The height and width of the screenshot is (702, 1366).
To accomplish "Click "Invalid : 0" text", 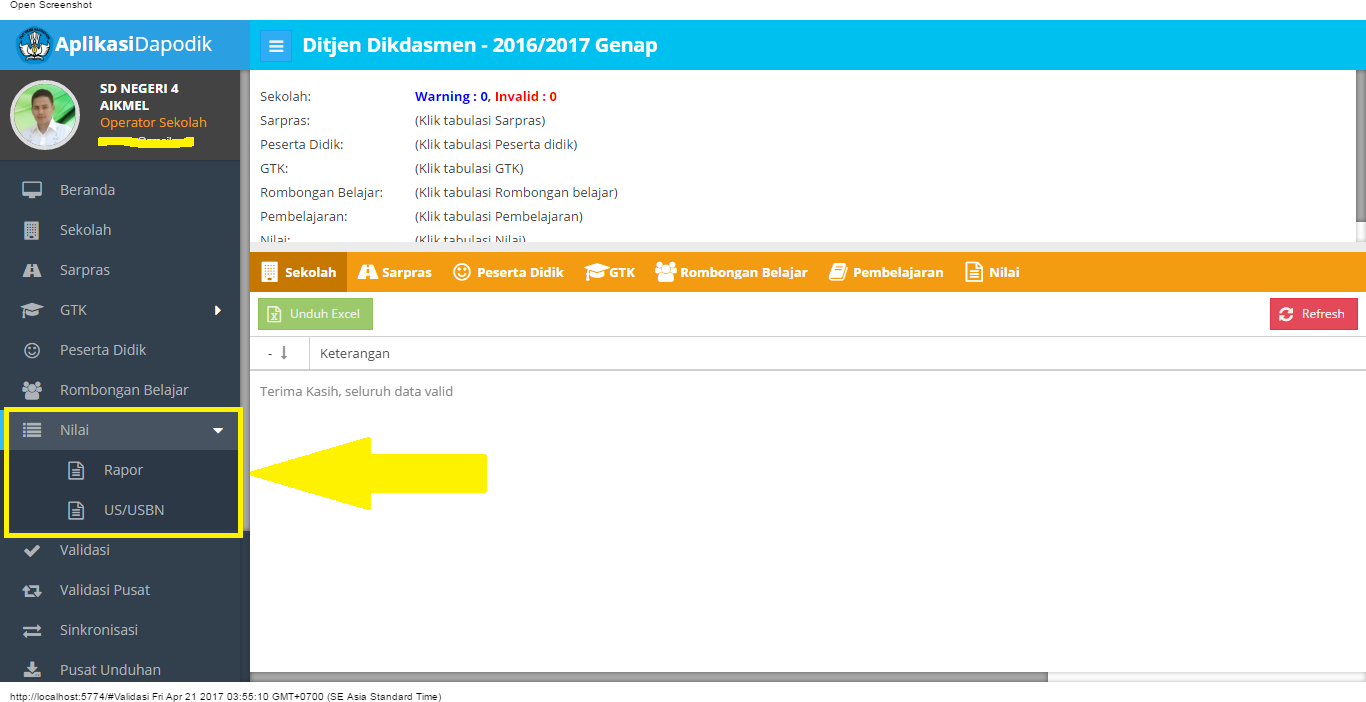I will point(526,97).
